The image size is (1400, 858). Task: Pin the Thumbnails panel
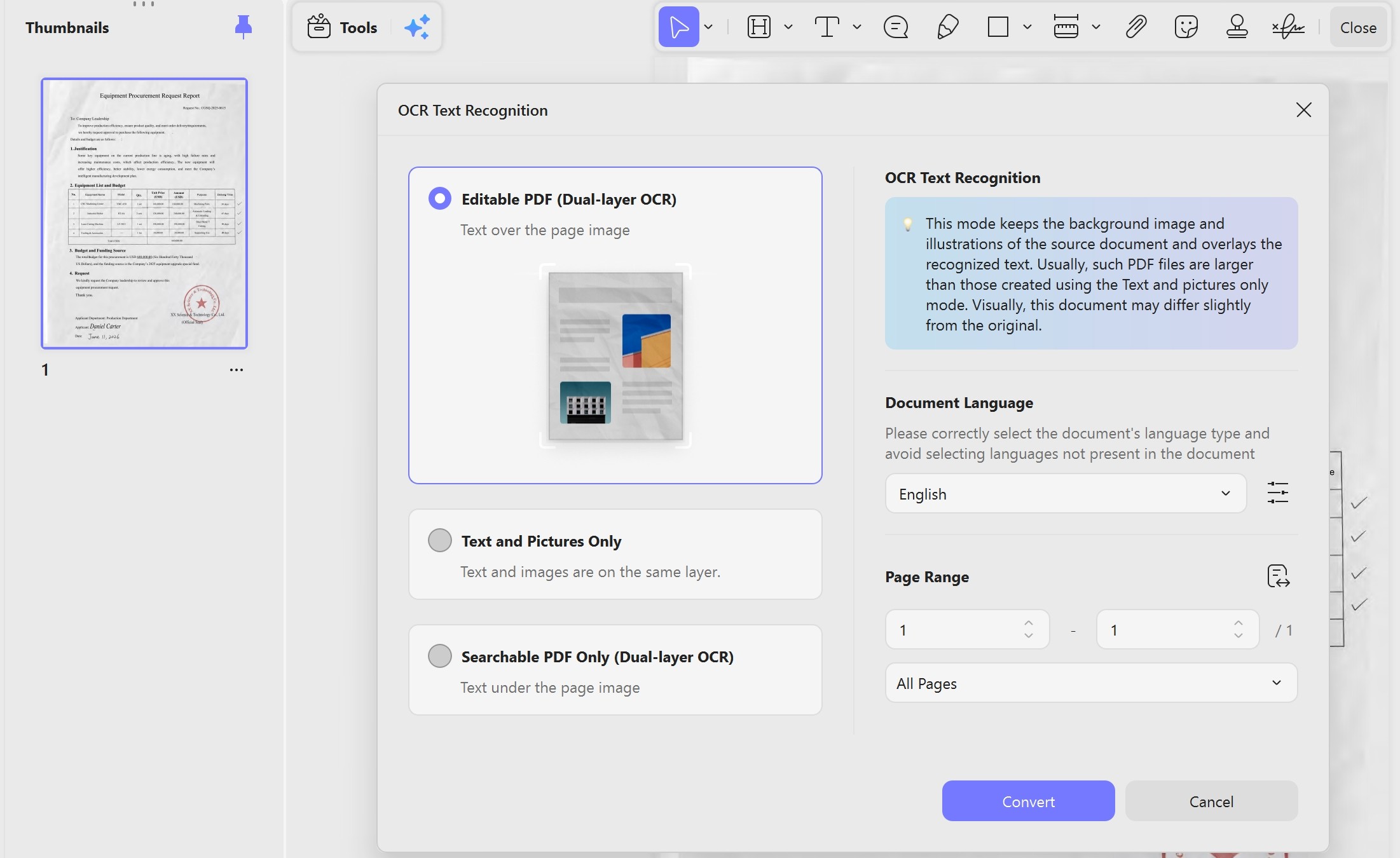click(x=243, y=27)
